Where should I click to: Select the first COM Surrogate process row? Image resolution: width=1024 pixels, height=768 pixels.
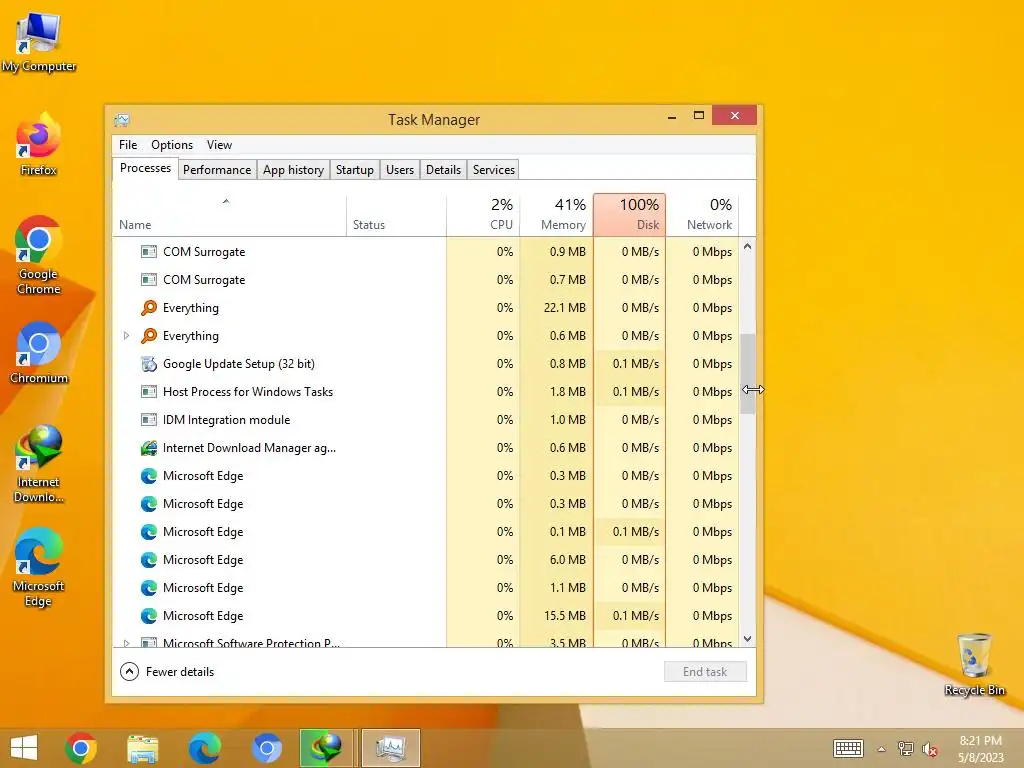[426, 252]
